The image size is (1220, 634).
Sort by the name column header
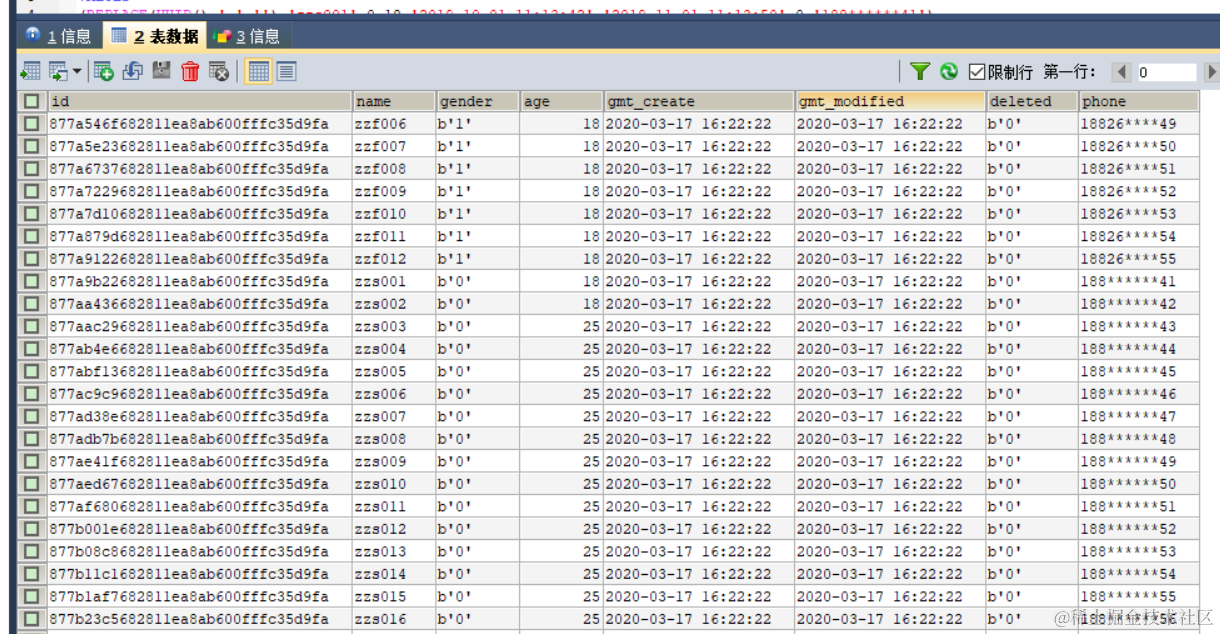394,101
